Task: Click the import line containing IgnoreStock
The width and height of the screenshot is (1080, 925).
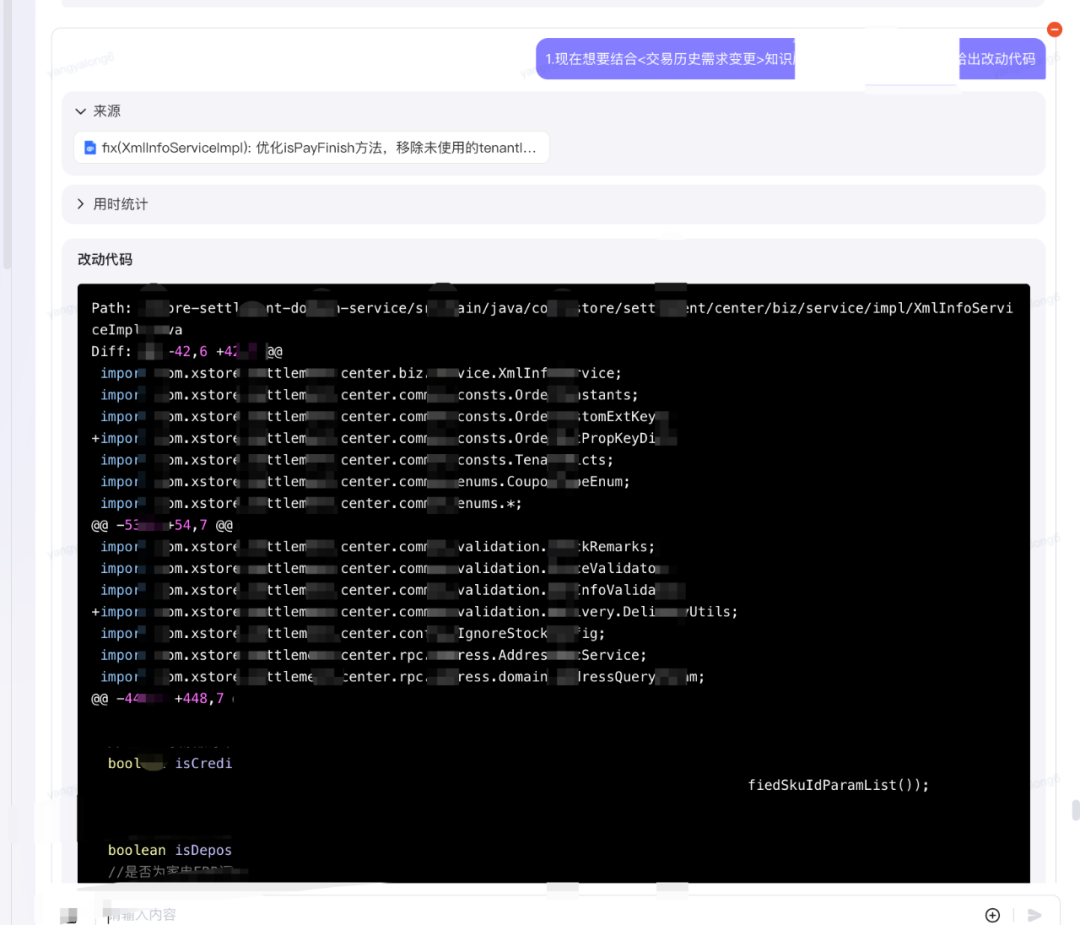Action: [x=353, y=634]
